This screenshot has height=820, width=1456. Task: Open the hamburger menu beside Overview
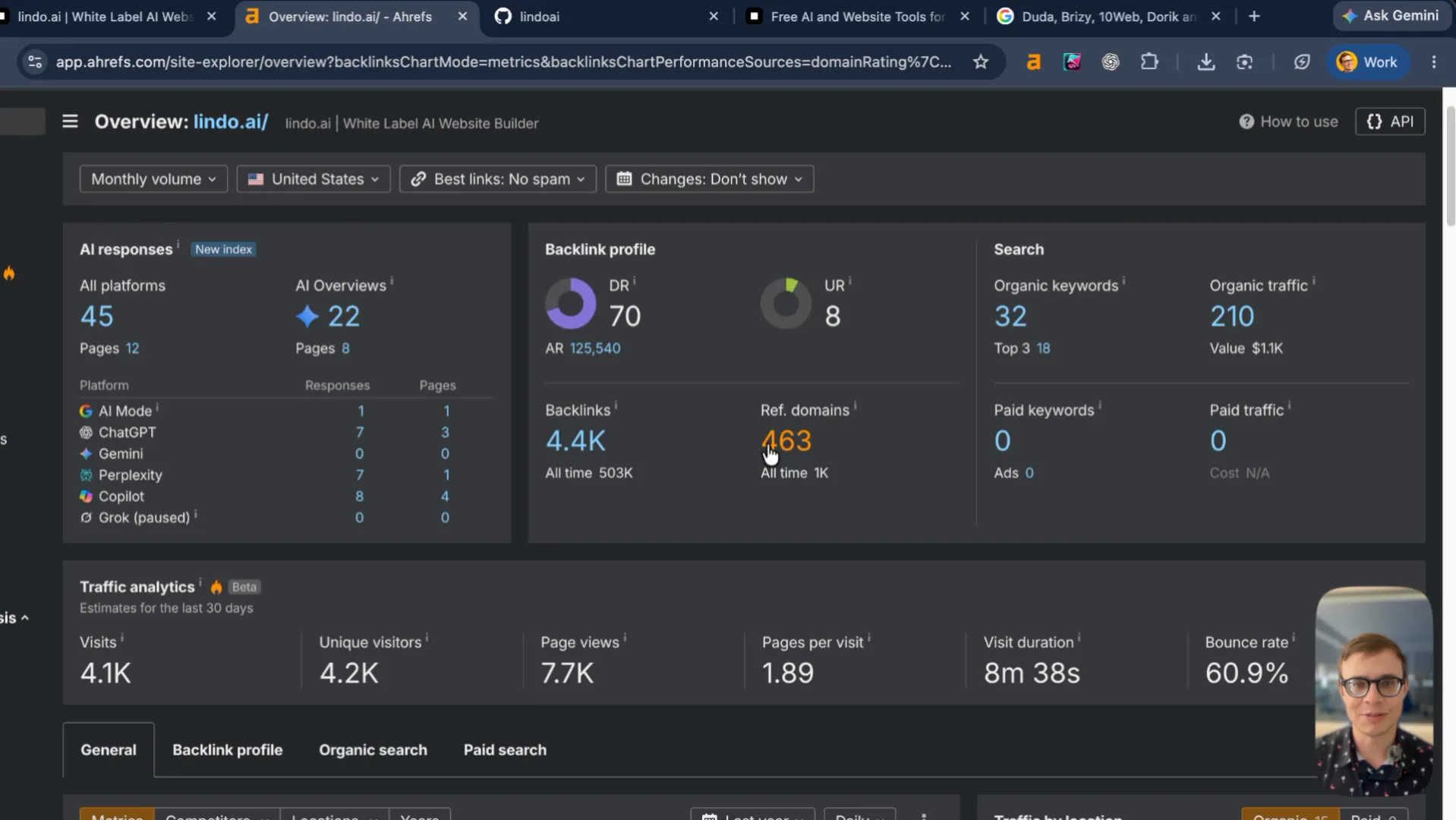point(70,121)
